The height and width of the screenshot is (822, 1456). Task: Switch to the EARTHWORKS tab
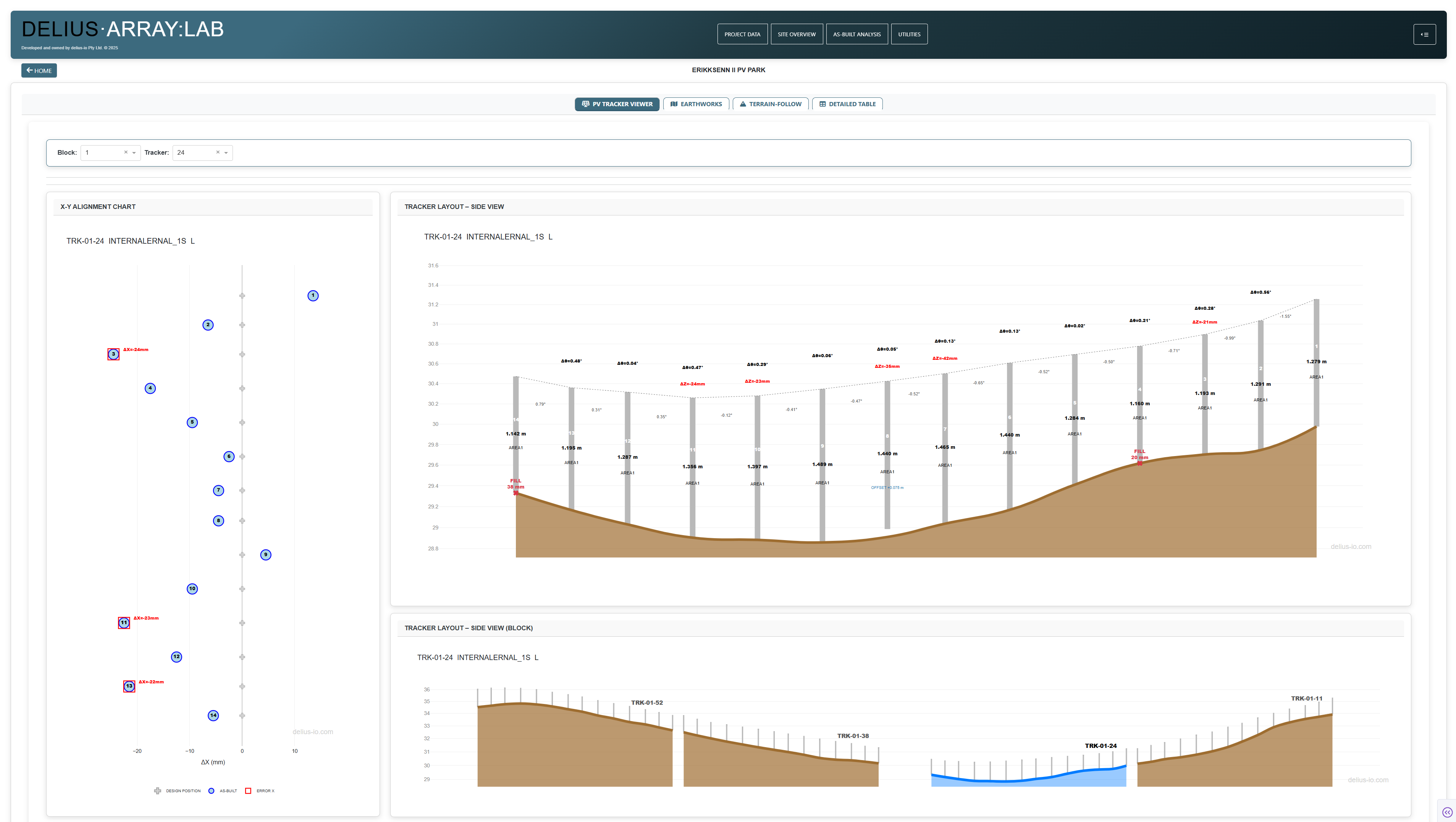click(696, 104)
